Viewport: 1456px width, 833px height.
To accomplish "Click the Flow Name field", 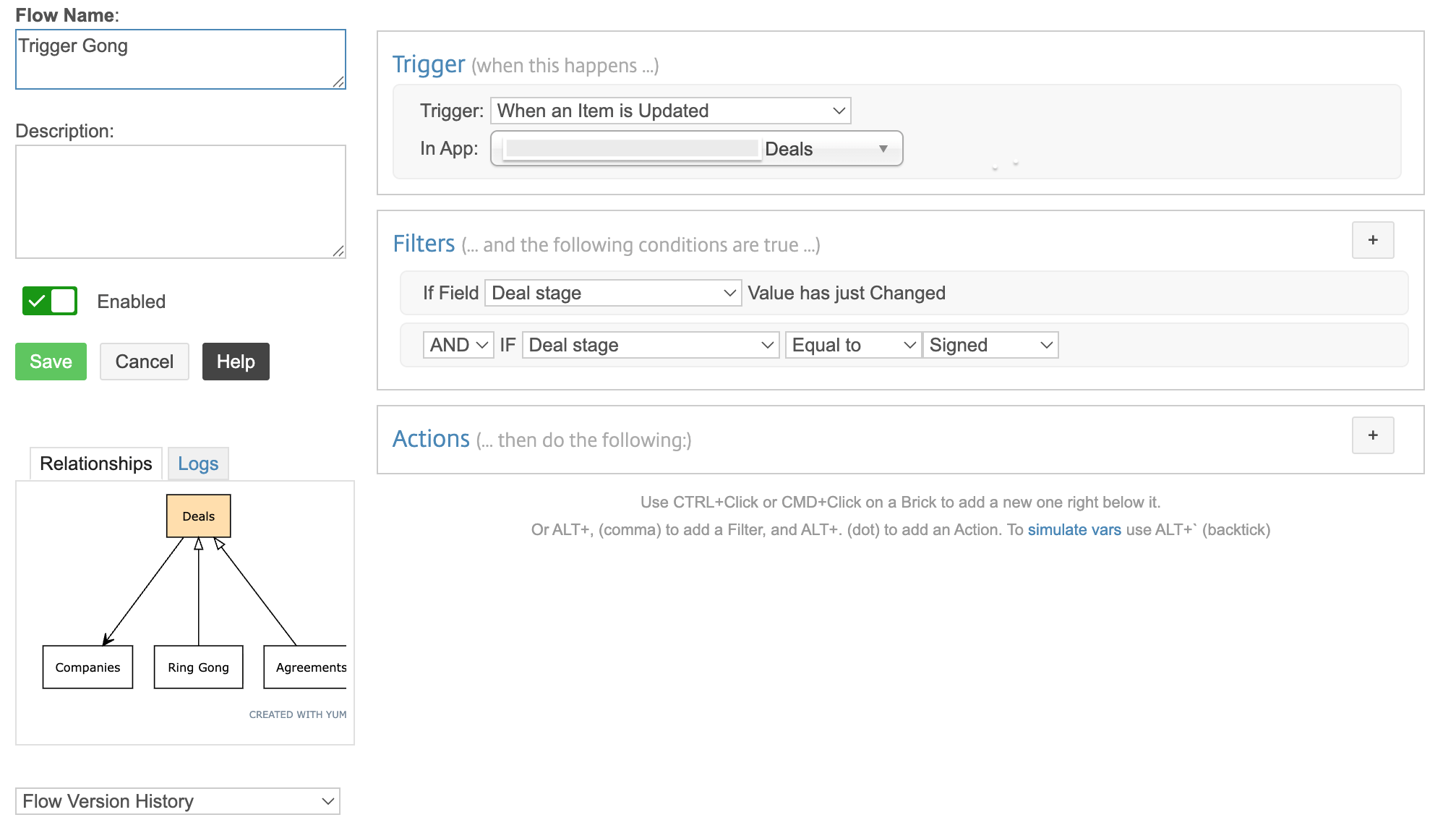I will pos(180,59).
